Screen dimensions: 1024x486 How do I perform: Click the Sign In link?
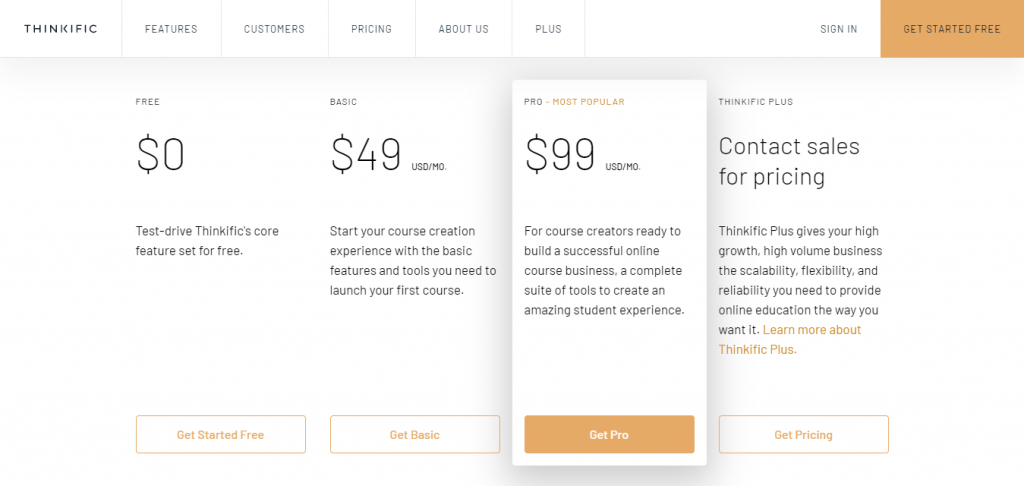pos(838,29)
